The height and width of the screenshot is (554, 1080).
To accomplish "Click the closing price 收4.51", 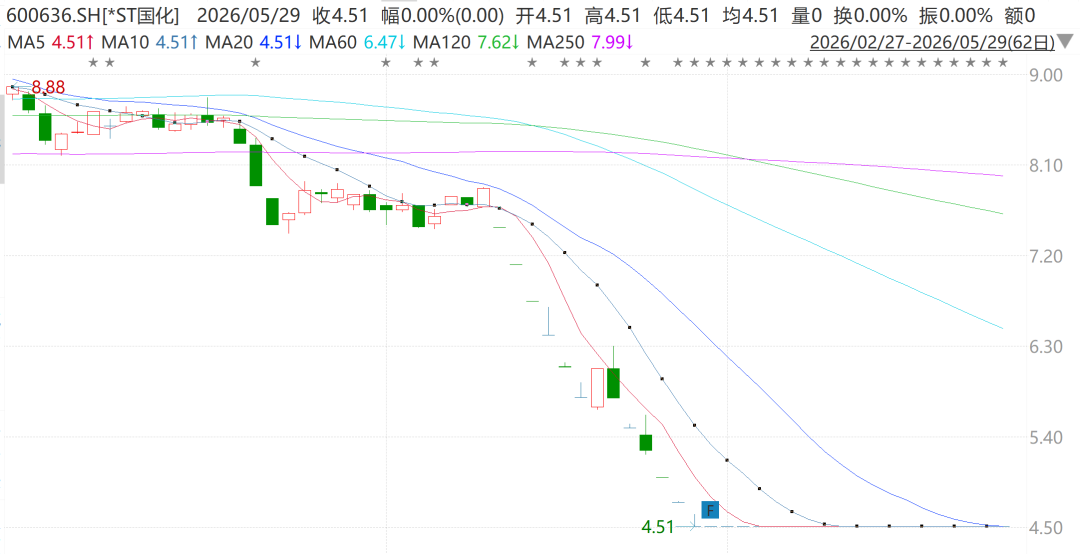I will coord(340,15).
